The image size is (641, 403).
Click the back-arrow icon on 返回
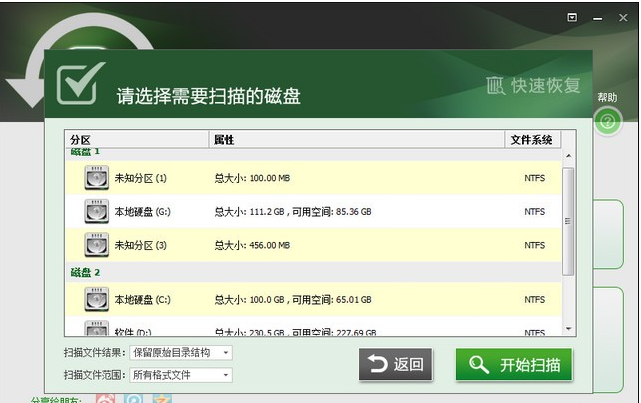(377, 363)
